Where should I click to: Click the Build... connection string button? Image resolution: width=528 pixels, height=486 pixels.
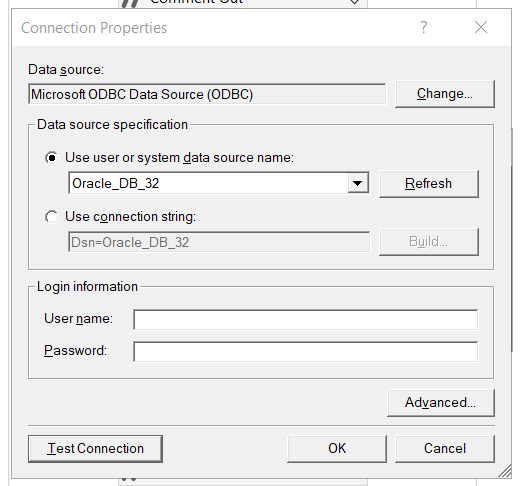coord(429,242)
